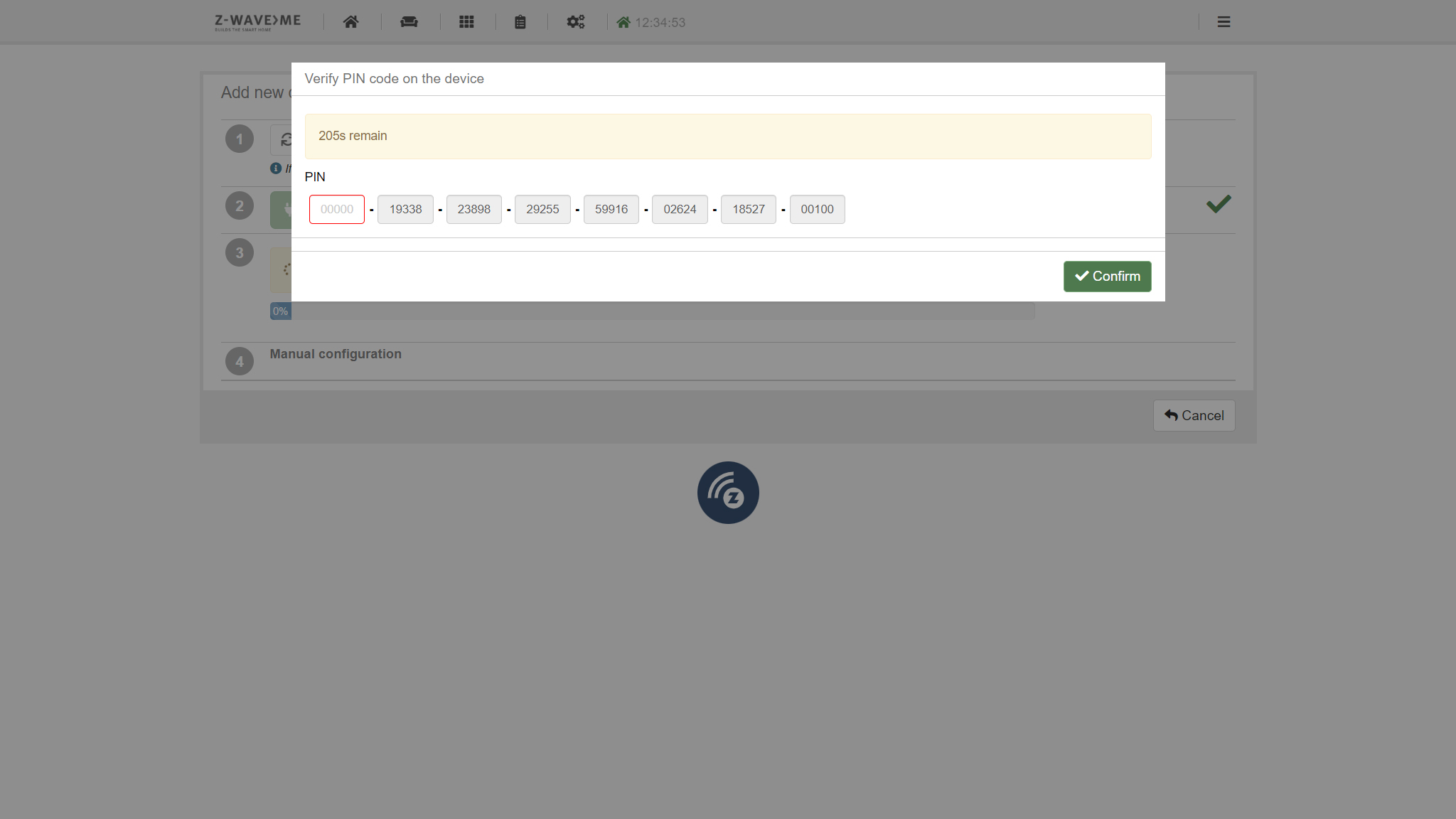Focus the first PIN field 00000
Viewport: 1456px width, 819px height.
pyautogui.click(x=336, y=209)
